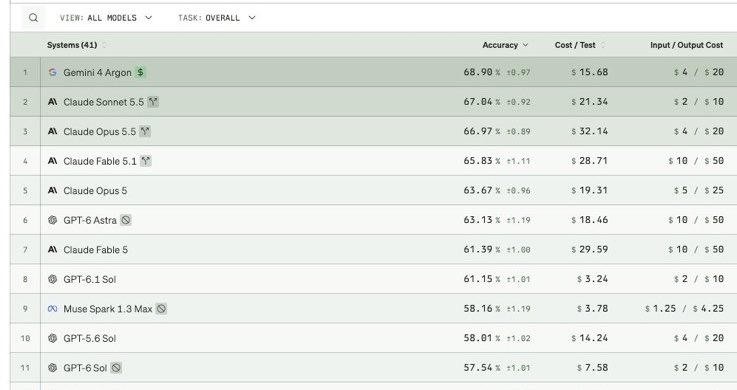Sort by the Accuracy column chevron
737x390 pixels.
pos(525,45)
